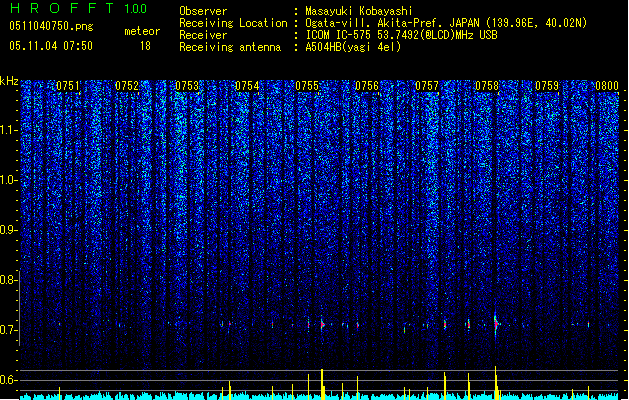Click the strongest meteor echo after 0758
This screenshot has width=629, height=400.
coord(496,323)
